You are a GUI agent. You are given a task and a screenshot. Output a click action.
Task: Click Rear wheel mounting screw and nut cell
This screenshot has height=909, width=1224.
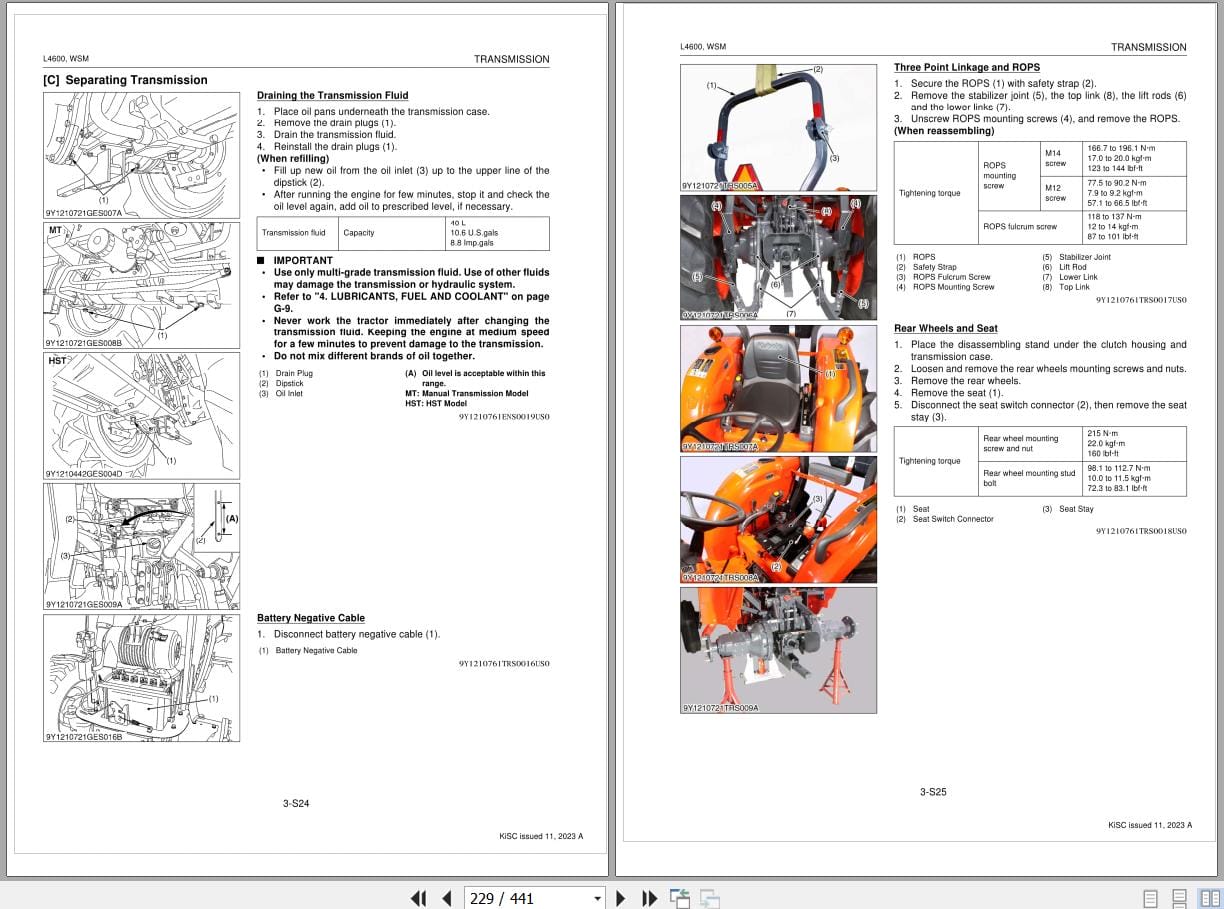coord(1031,443)
